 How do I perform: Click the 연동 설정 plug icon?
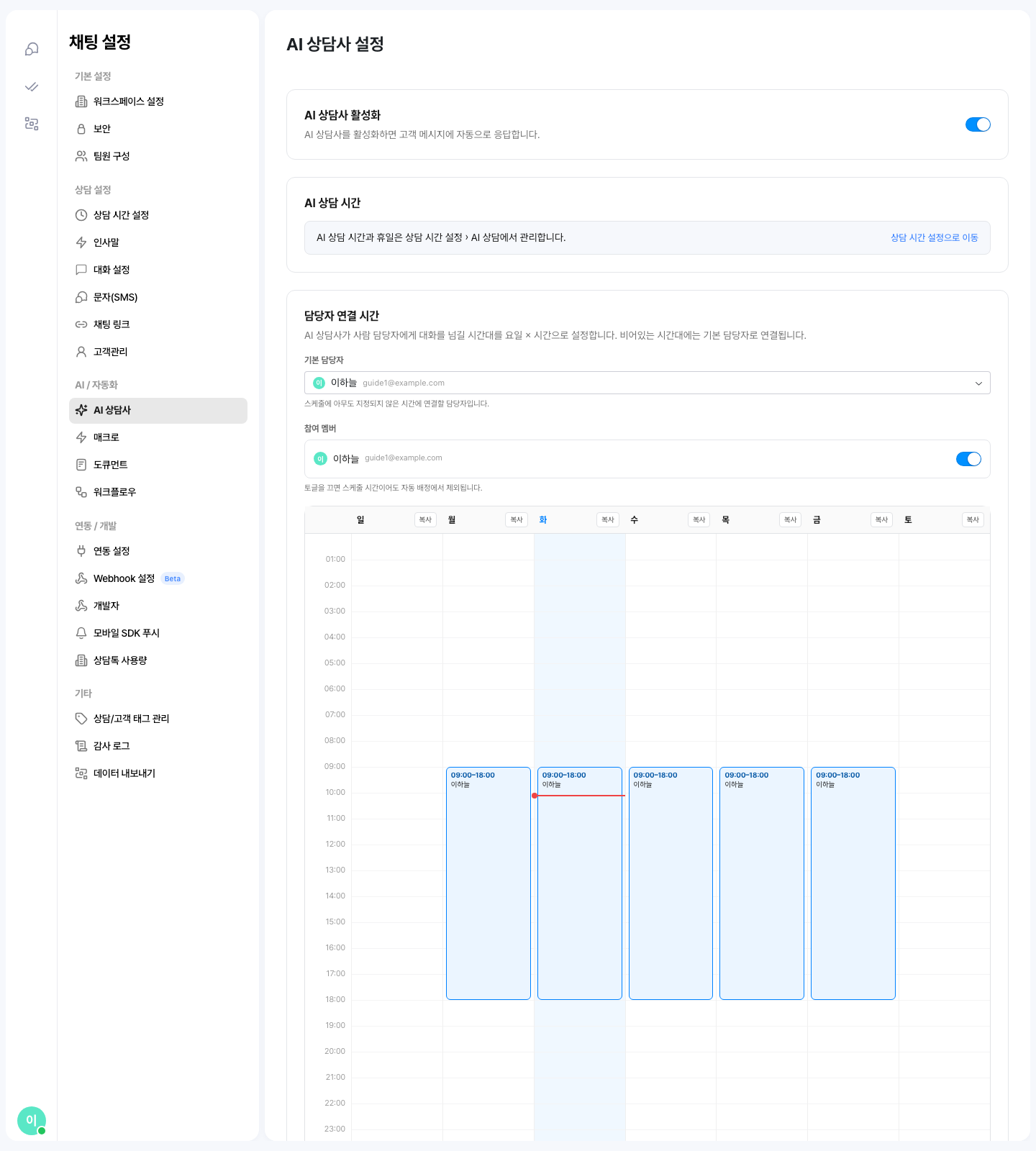tap(81, 551)
